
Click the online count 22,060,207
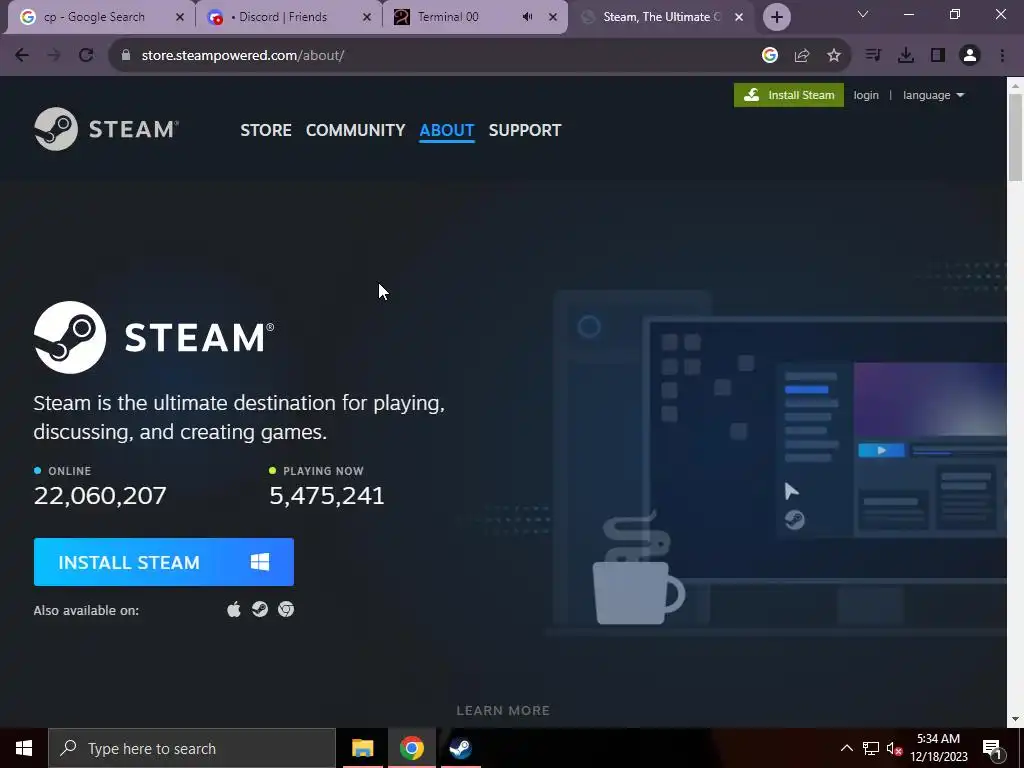pos(100,496)
